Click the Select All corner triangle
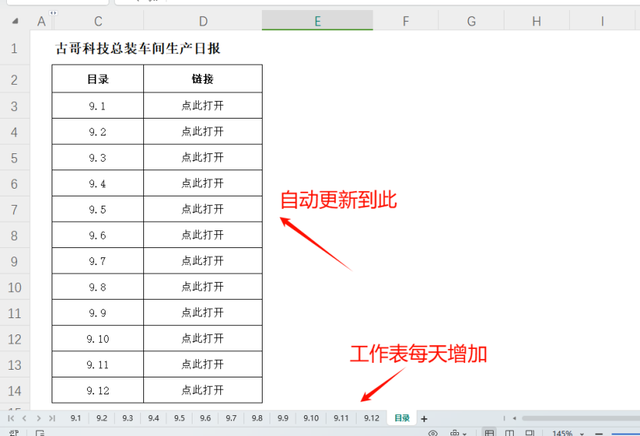This screenshot has width=640, height=436. (x=15, y=21)
